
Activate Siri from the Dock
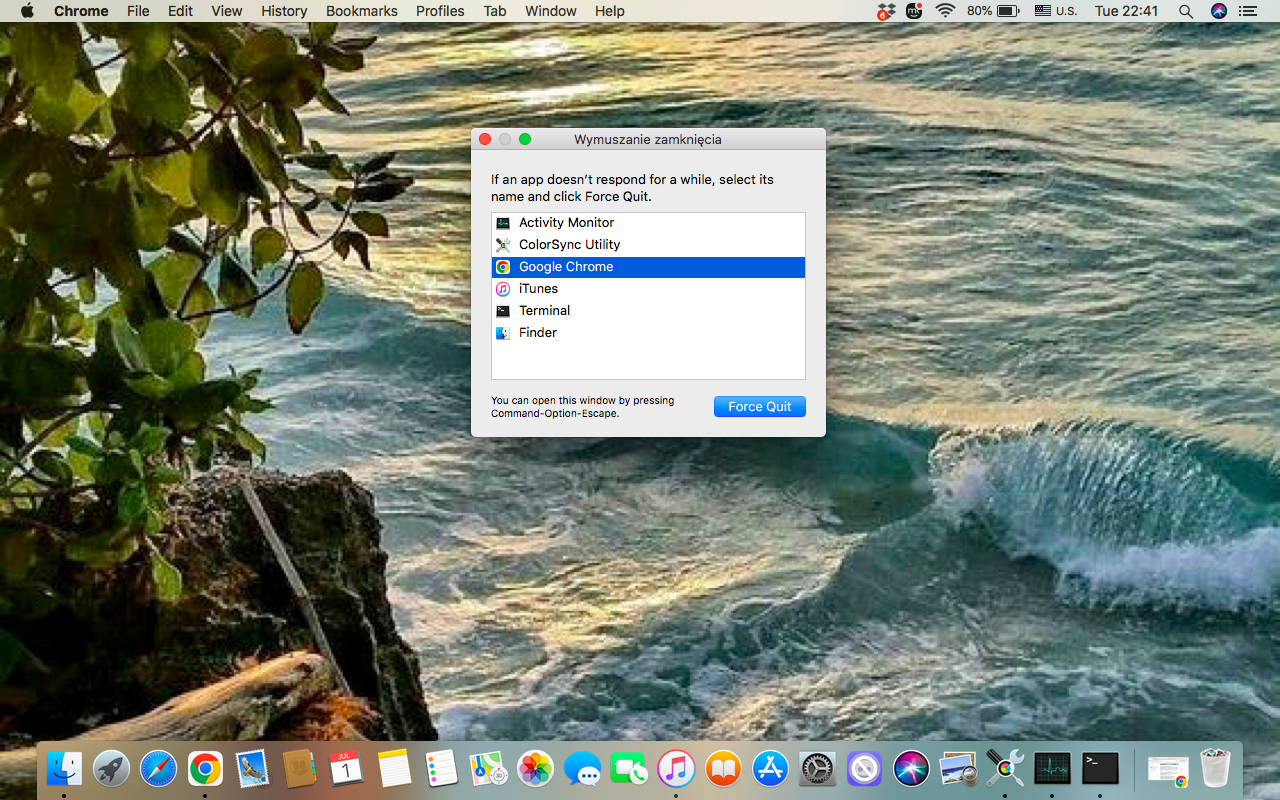coord(910,769)
